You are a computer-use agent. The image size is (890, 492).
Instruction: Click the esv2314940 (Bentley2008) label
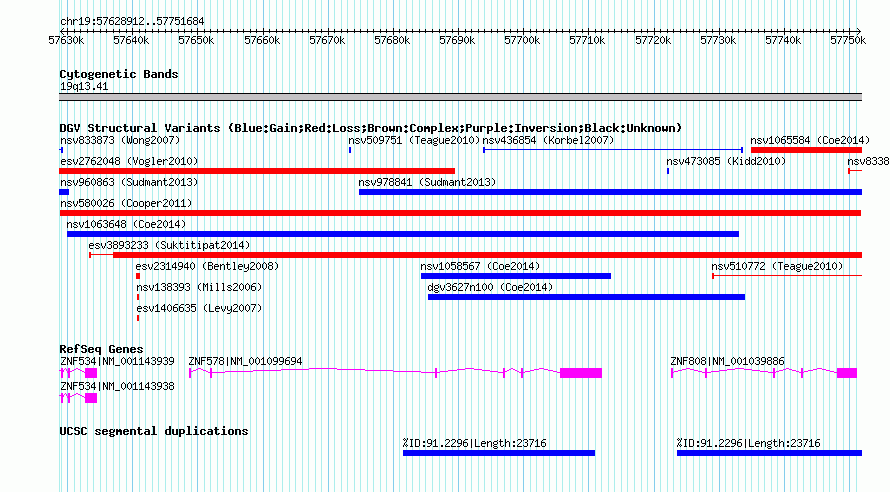tap(207, 266)
